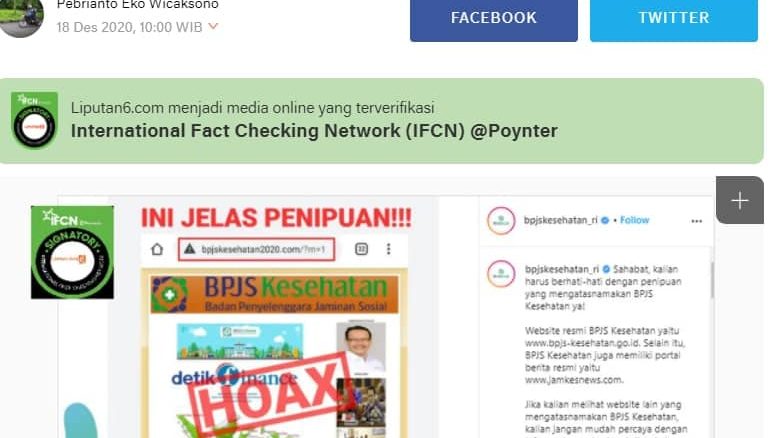Click the Instagram caption scrollbar

click(x=712, y=280)
